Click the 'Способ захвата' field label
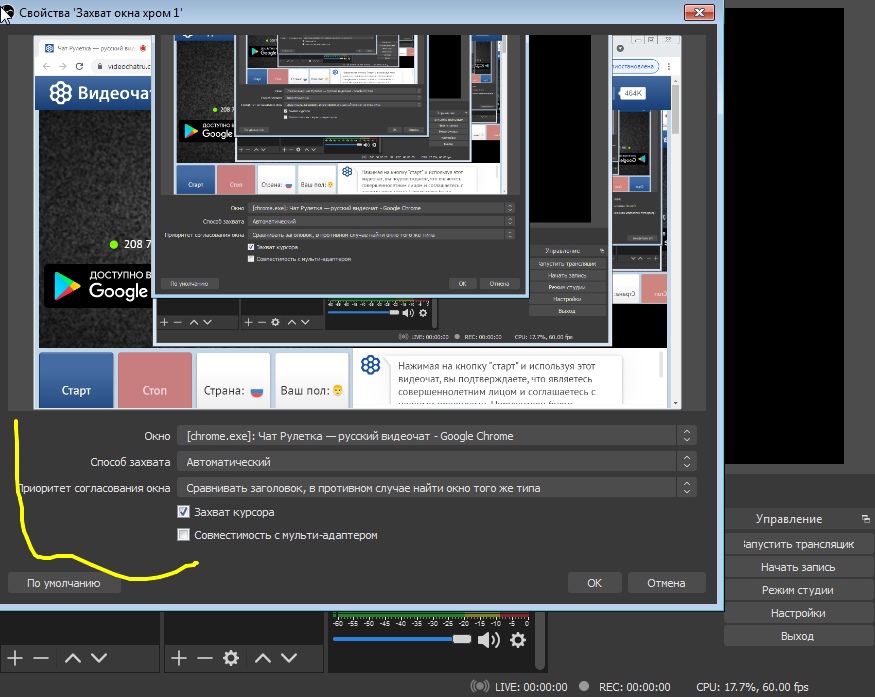Screen dimensions: 875x697 pos(130,462)
